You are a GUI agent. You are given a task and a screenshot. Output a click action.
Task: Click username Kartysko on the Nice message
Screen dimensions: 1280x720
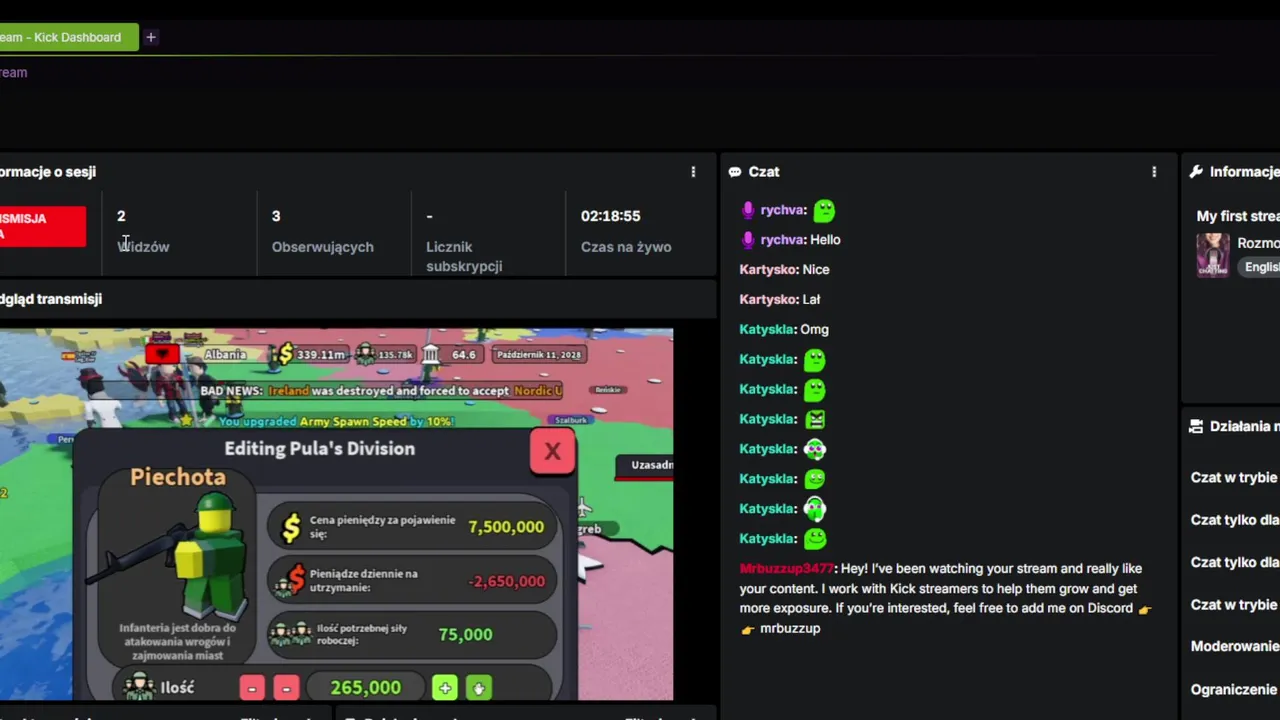(x=768, y=270)
